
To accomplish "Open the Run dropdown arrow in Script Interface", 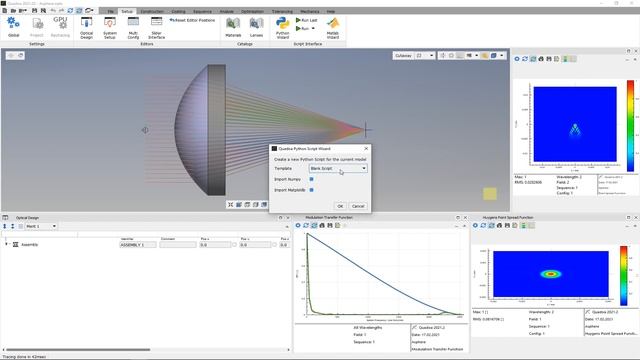I will click(x=313, y=29).
